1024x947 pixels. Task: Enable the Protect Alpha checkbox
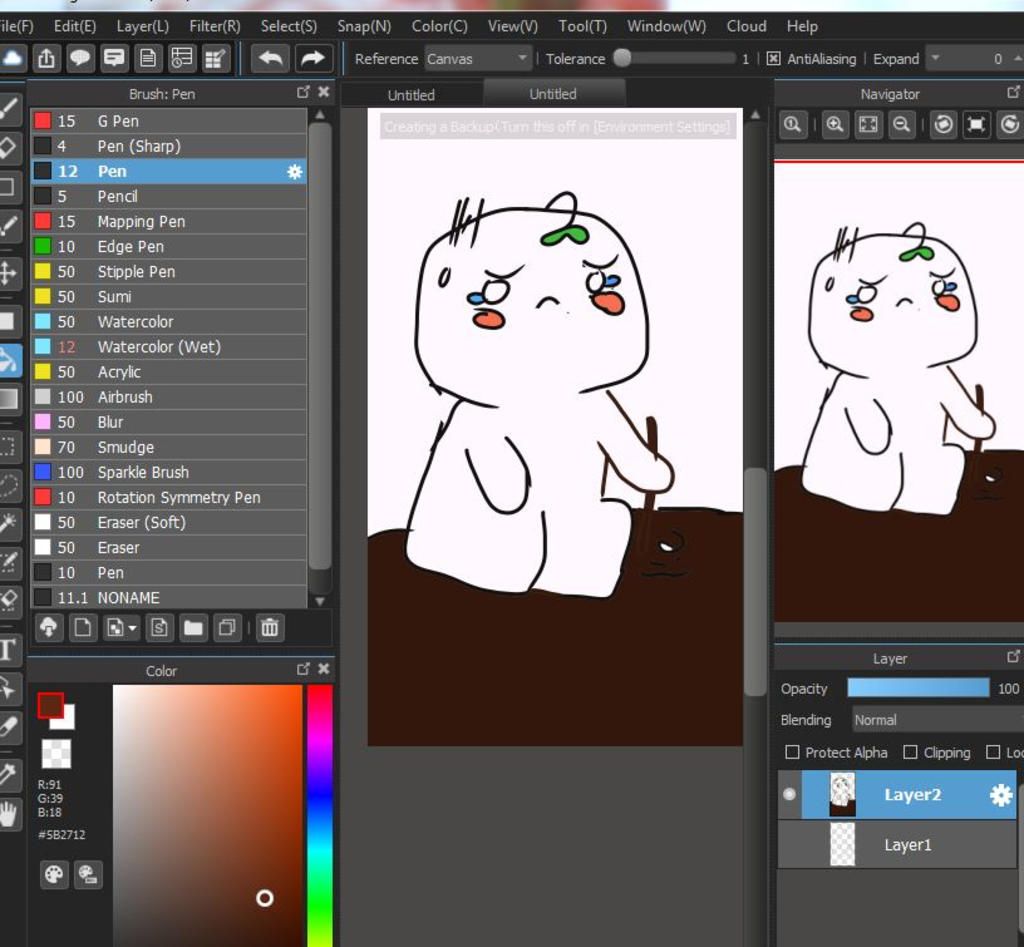[792, 752]
